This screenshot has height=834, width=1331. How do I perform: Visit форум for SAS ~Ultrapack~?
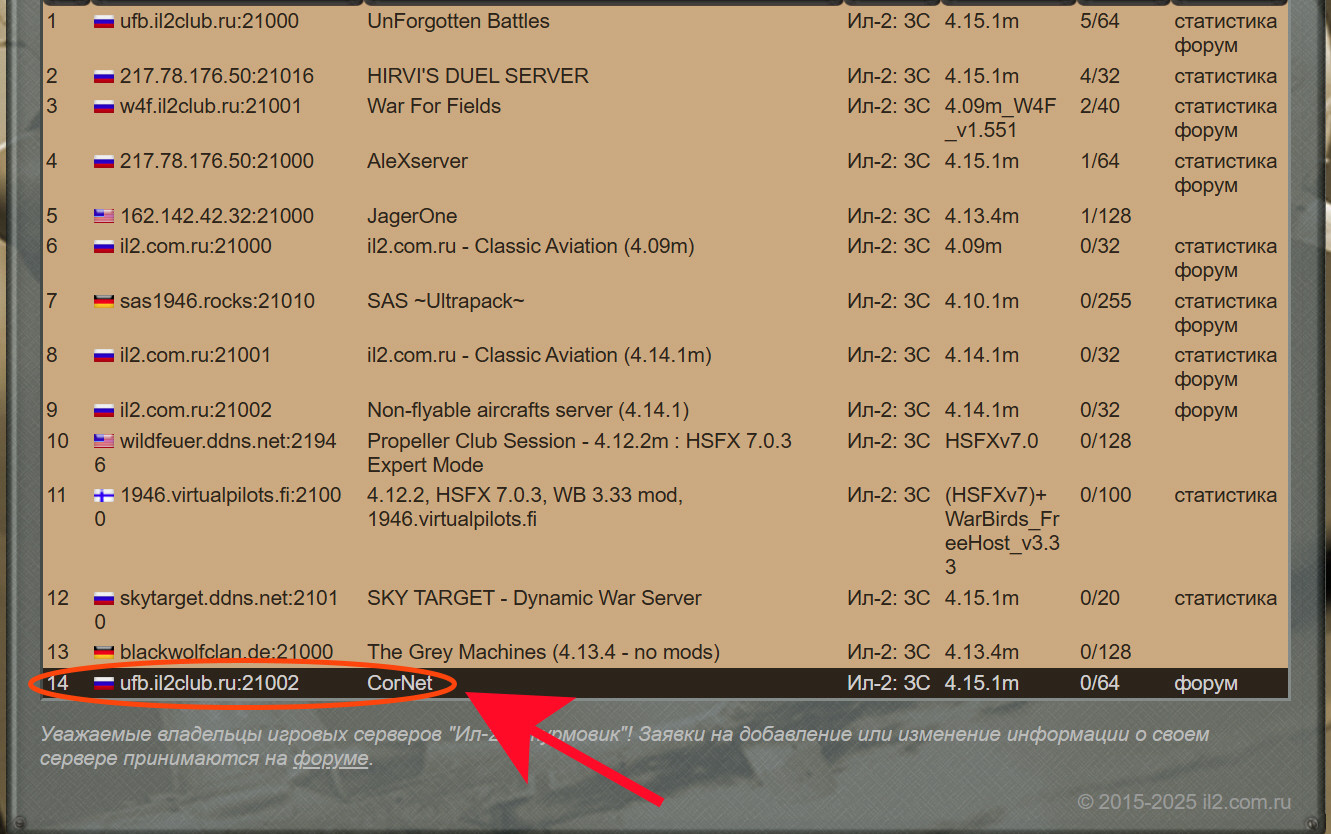pyautogui.click(x=1206, y=325)
